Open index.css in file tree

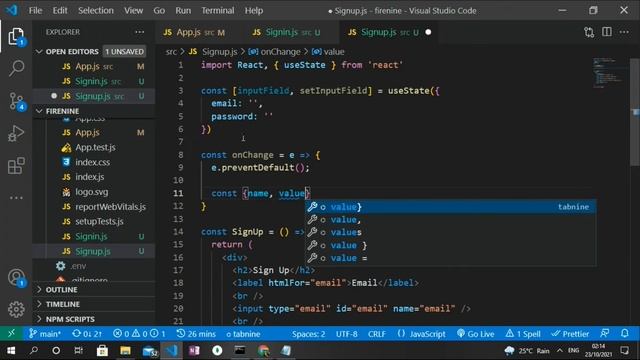[93, 162]
